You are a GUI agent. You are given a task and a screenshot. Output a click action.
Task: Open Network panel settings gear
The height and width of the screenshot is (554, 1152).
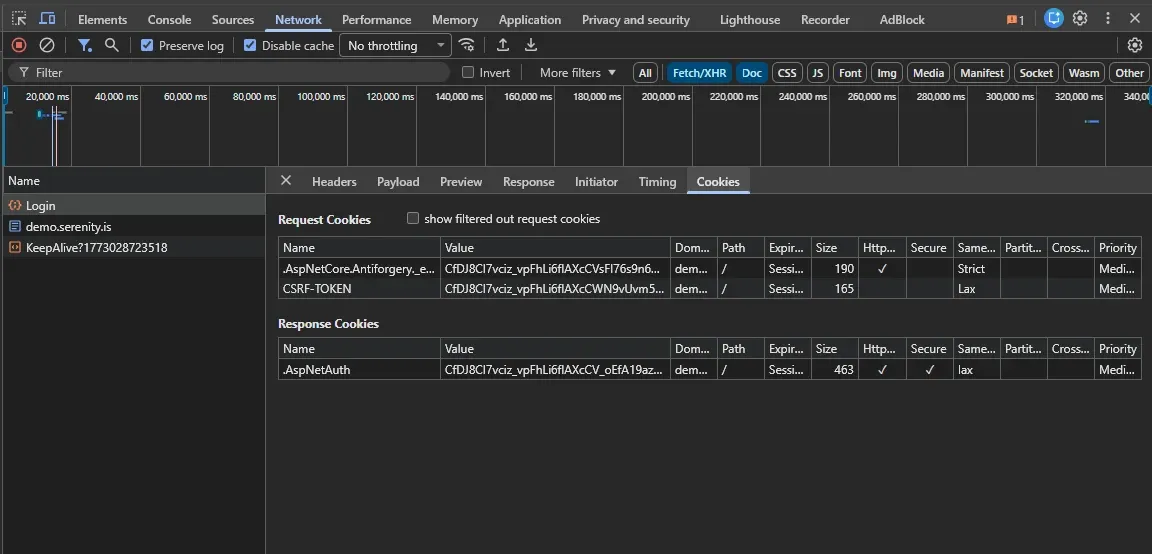coord(1134,46)
